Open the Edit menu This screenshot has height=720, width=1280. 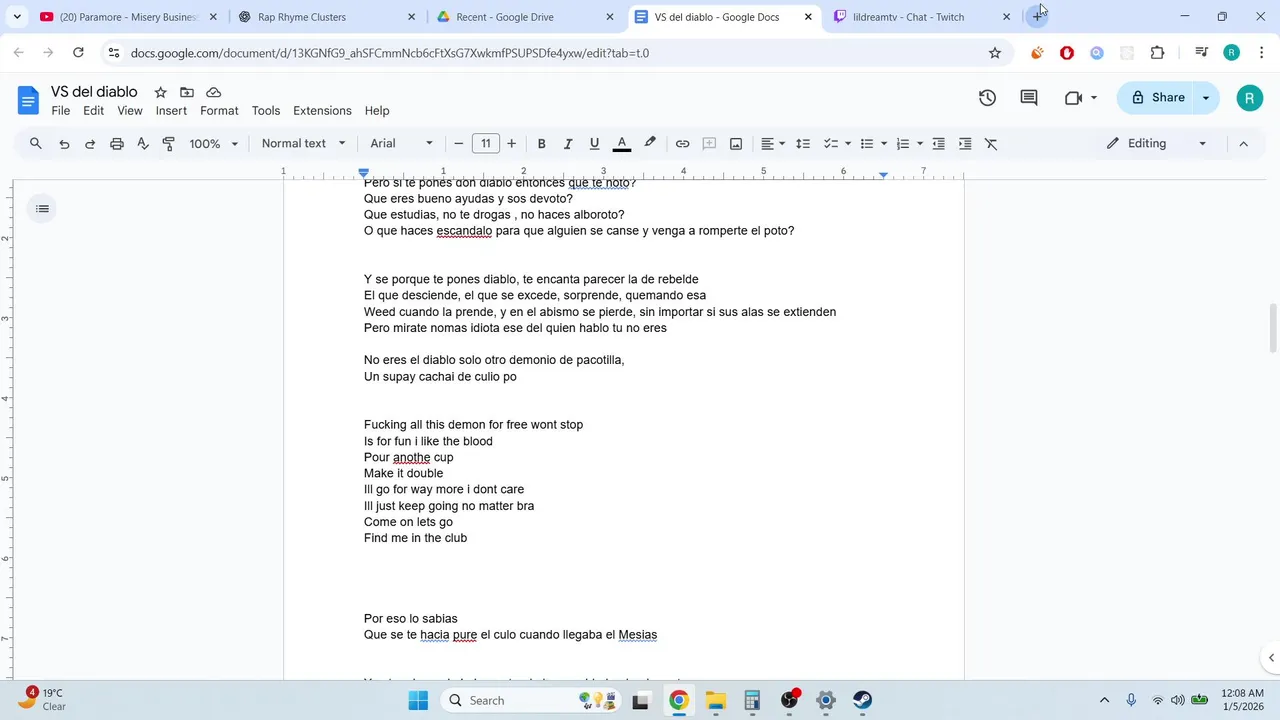pos(94,111)
